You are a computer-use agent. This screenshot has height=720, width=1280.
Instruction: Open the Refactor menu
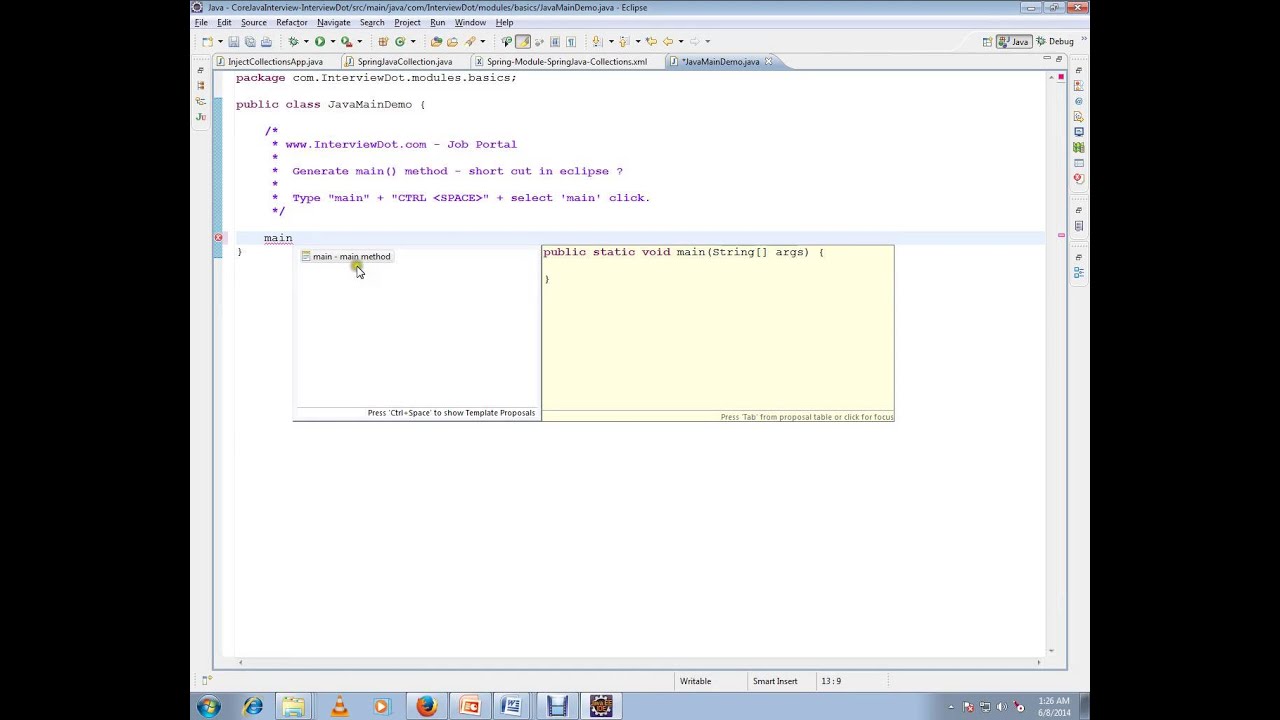(291, 22)
